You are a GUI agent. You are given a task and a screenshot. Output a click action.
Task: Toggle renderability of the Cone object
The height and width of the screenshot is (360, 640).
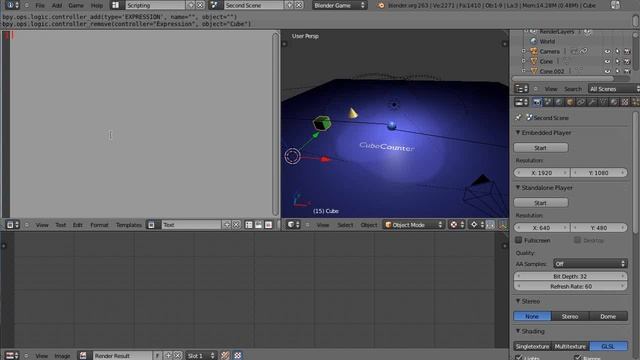click(x=627, y=61)
